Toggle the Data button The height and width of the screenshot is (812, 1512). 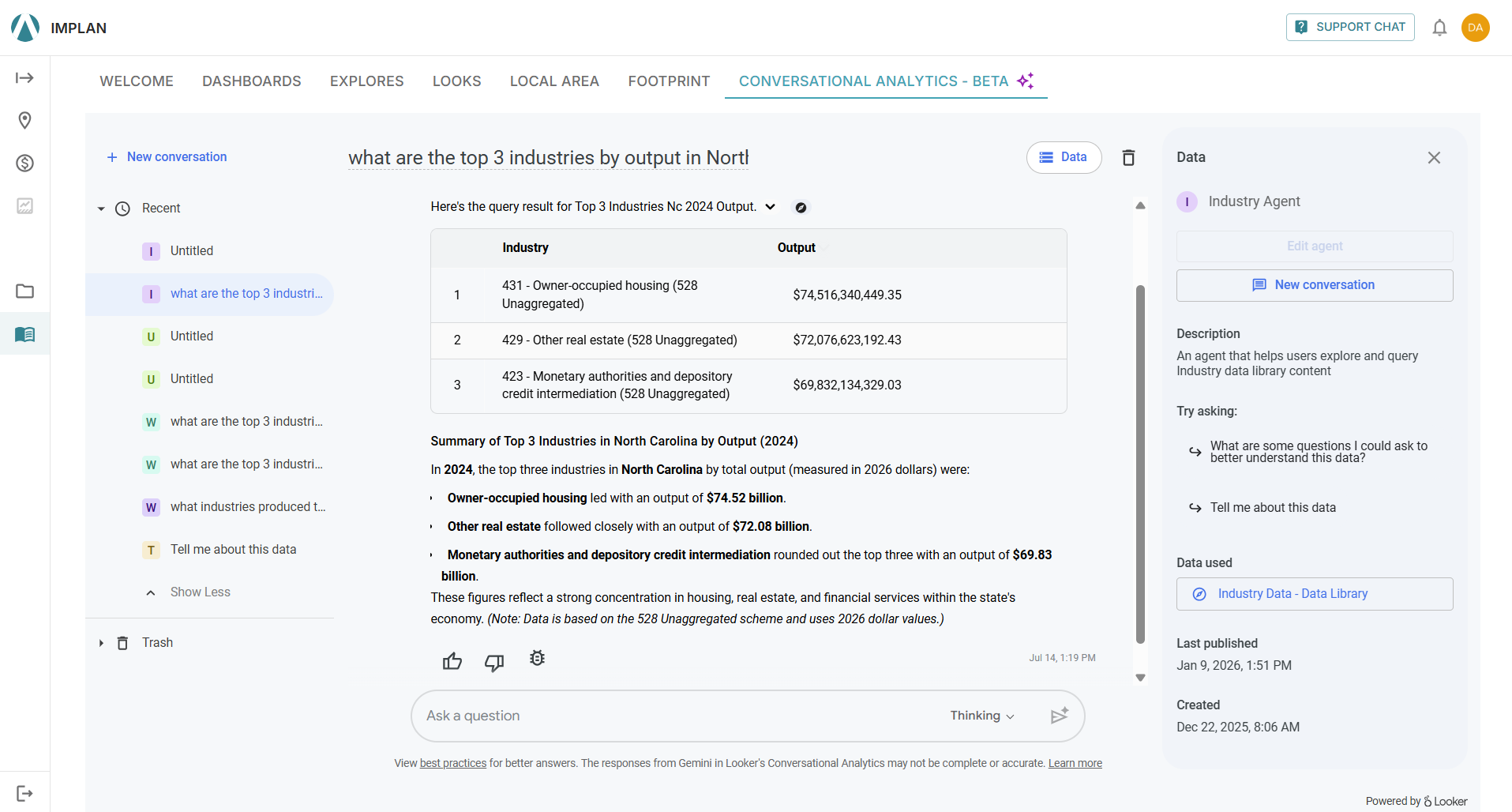pos(1064,157)
